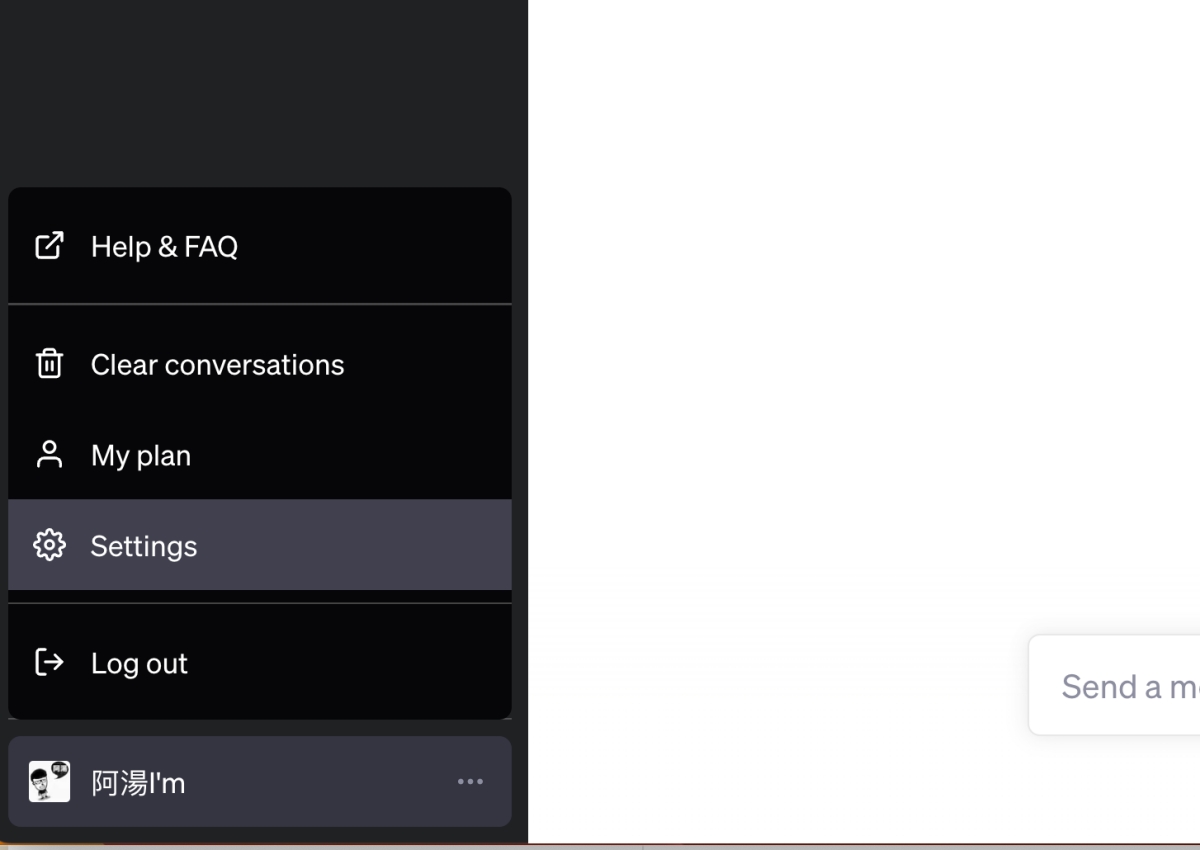Image resolution: width=1200 pixels, height=850 pixels.
Task: Click the blank right side of the Settings row
Action: click(x=400, y=546)
